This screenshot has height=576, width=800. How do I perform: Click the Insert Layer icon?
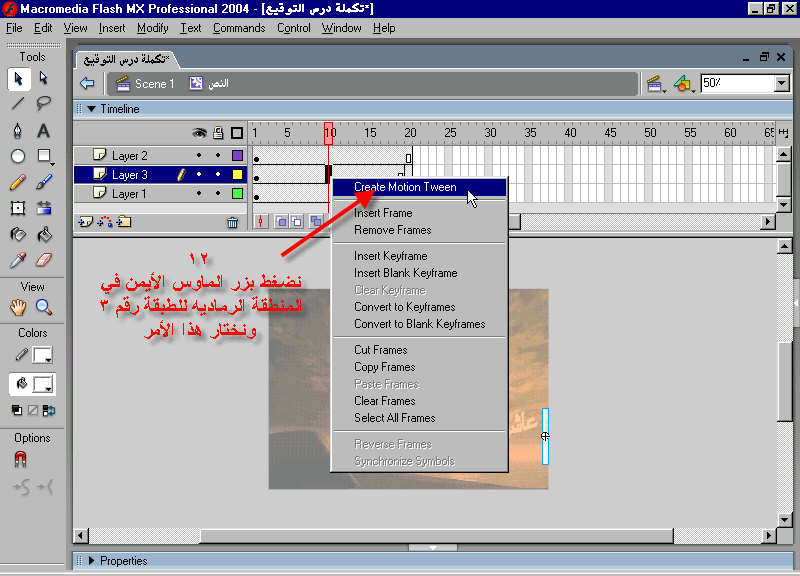coord(85,222)
